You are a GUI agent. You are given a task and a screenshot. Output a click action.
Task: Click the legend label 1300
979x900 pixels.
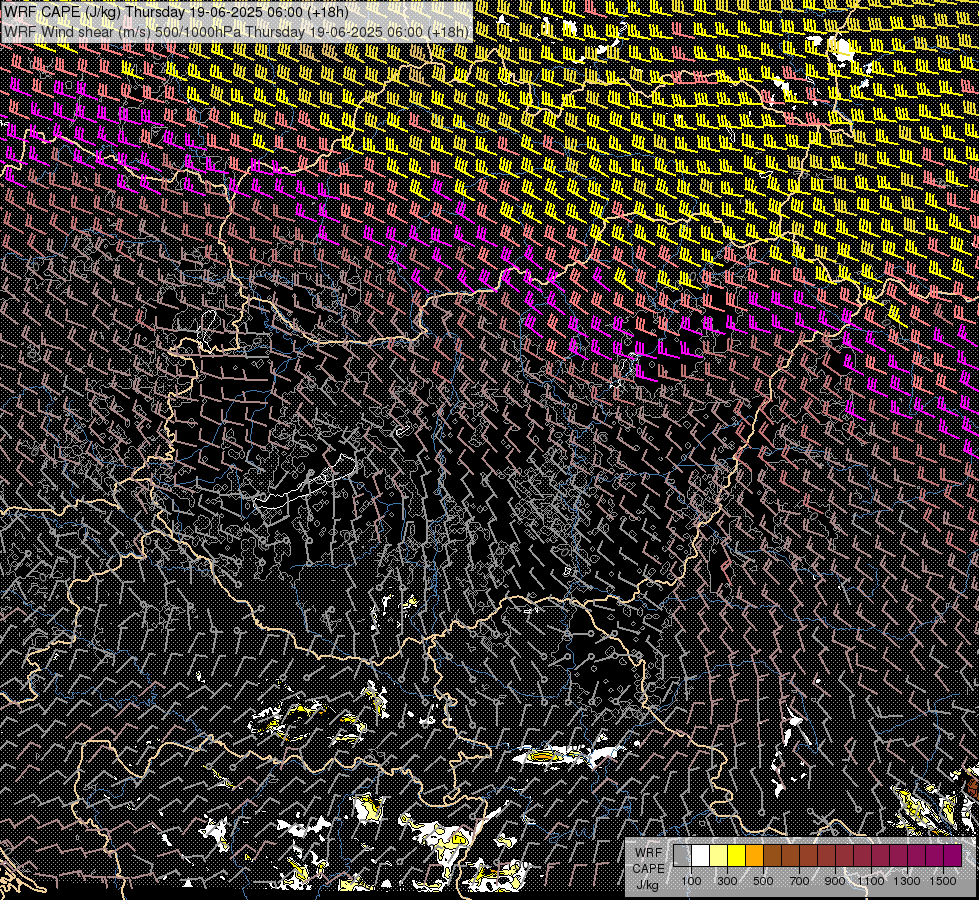point(907,881)
